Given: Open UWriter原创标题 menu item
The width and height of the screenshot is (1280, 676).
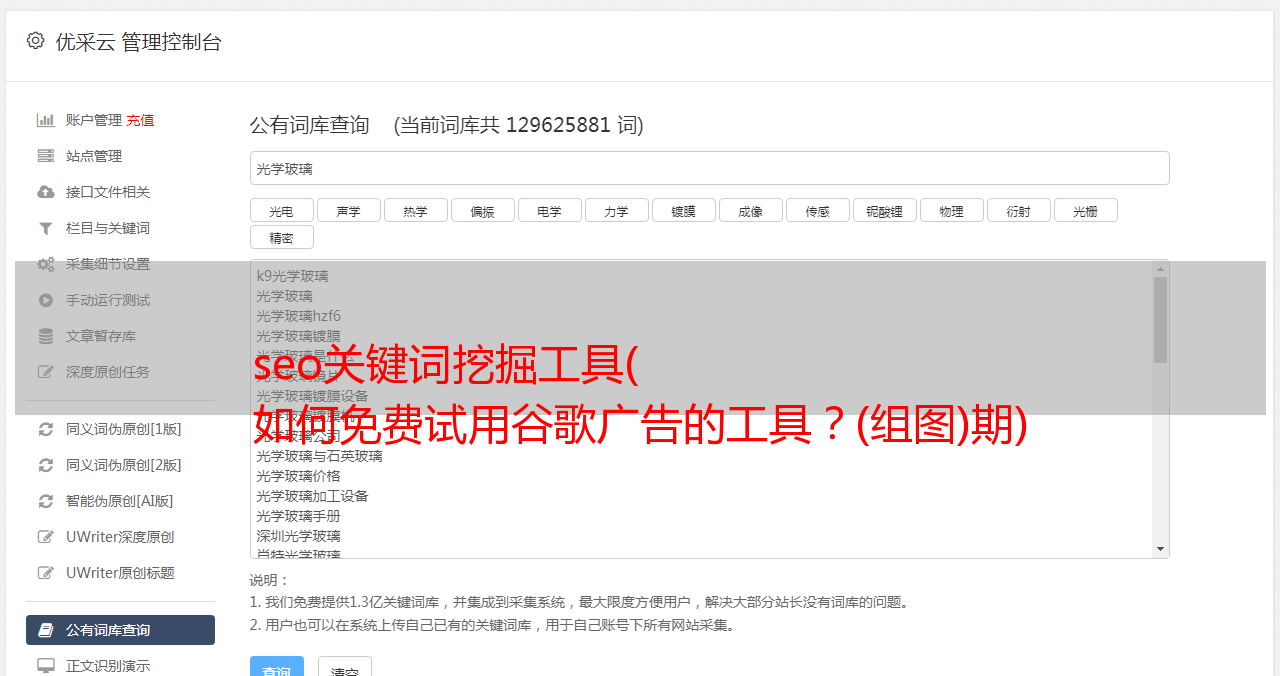Looking at the screenshot, I should click(120, 573).
